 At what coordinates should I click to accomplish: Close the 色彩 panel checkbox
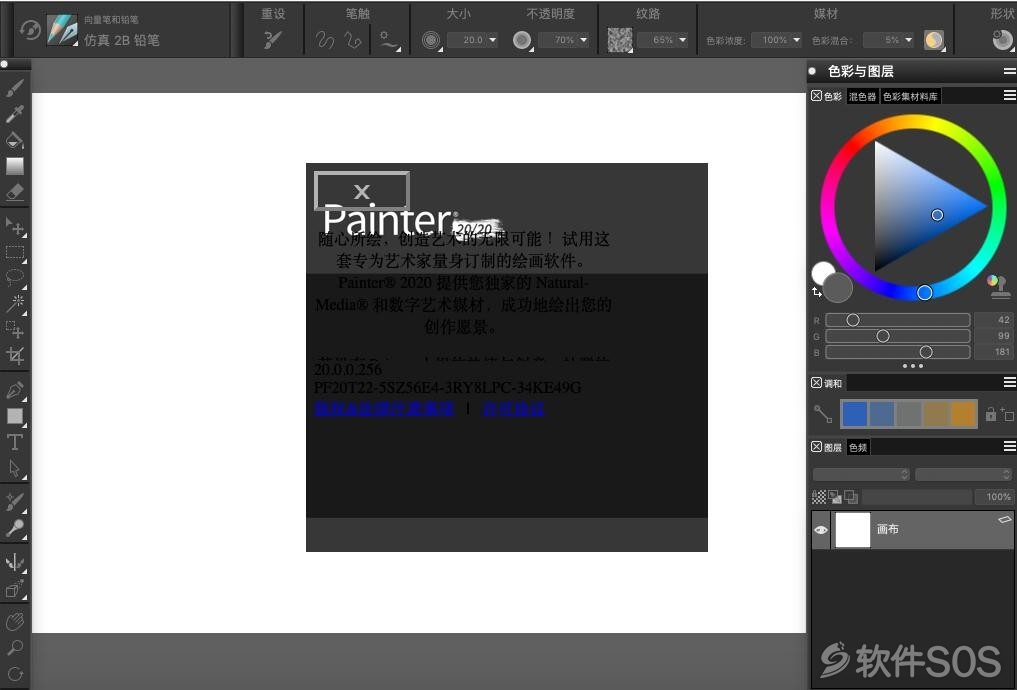coord(817,96)
